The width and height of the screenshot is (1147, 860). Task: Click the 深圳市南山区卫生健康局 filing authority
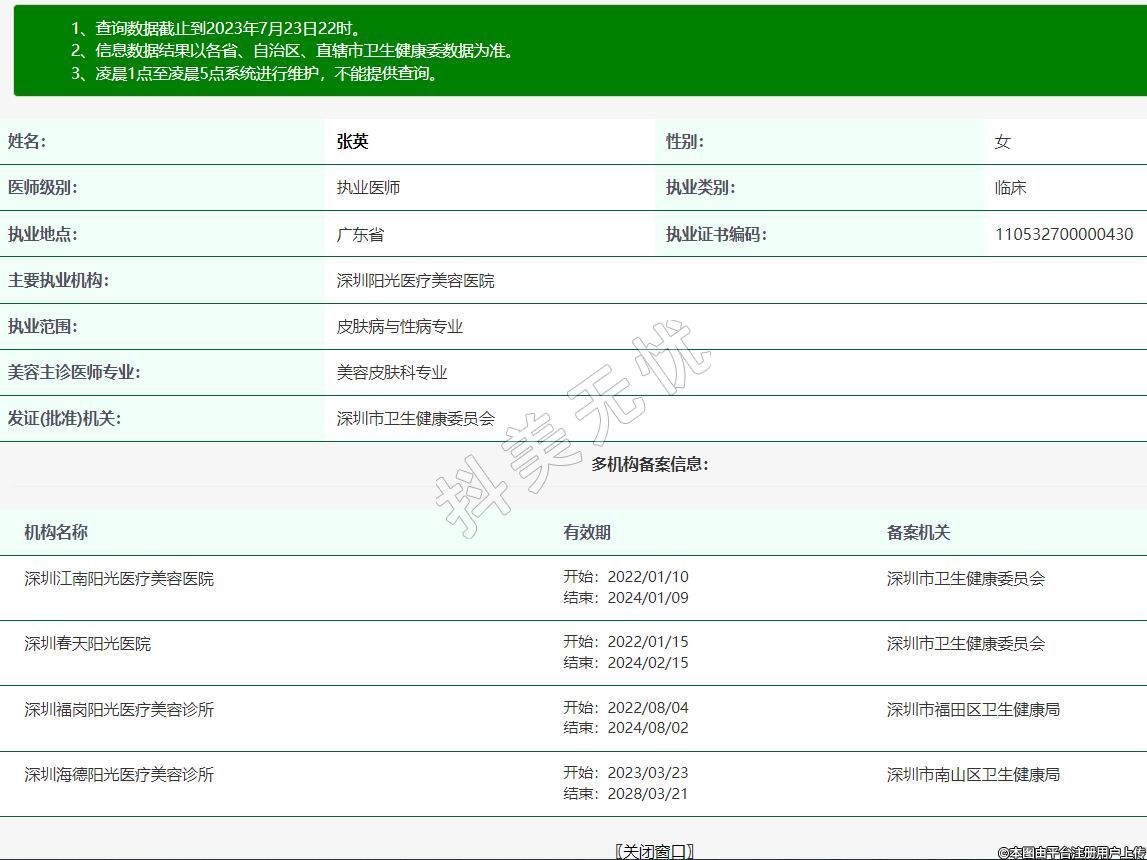[972, 775]
